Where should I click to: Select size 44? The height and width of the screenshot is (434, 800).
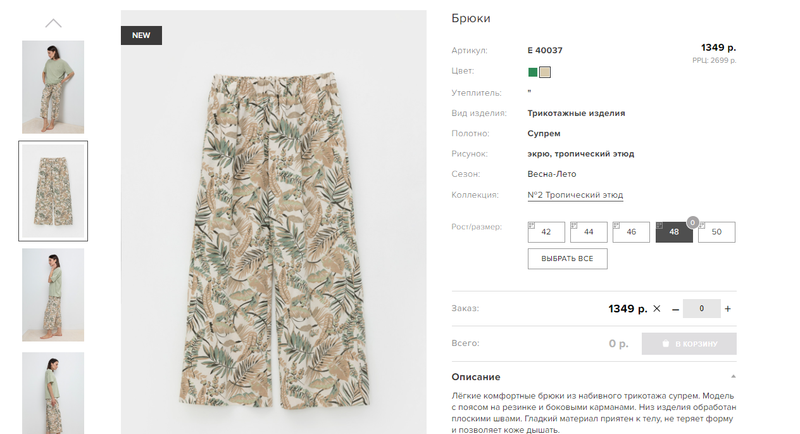coord(589,232)
